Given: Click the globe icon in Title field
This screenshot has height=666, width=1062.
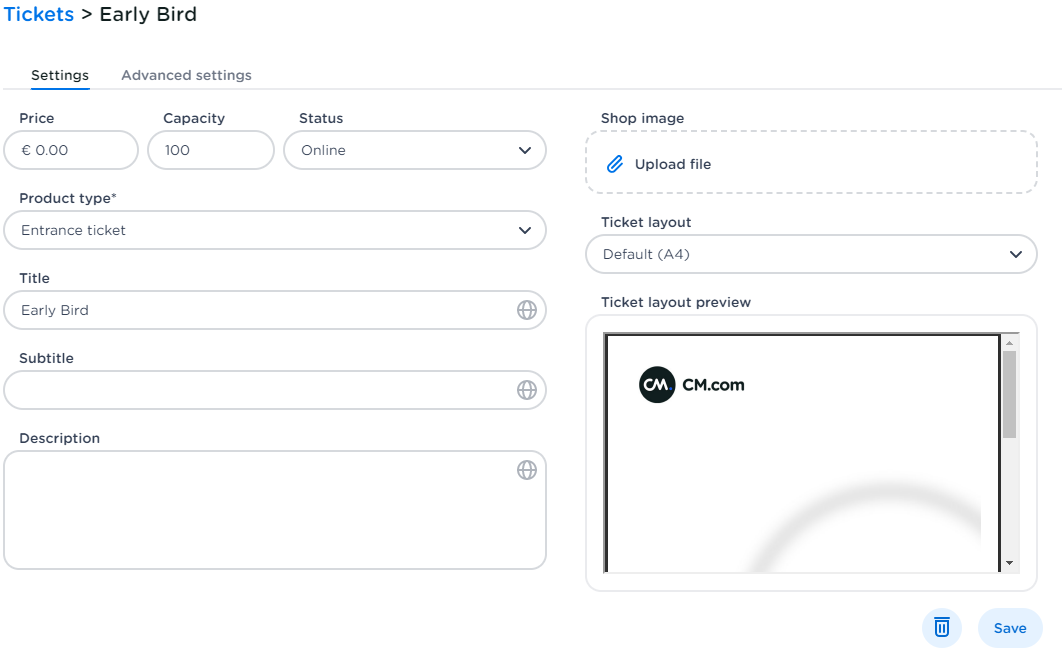Looking at the screenshot, I should pyautogui.click(x=527, y=310).
